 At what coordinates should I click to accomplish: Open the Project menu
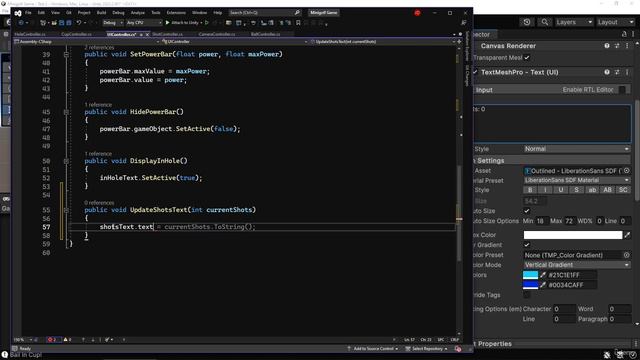(x=84, y=13)
